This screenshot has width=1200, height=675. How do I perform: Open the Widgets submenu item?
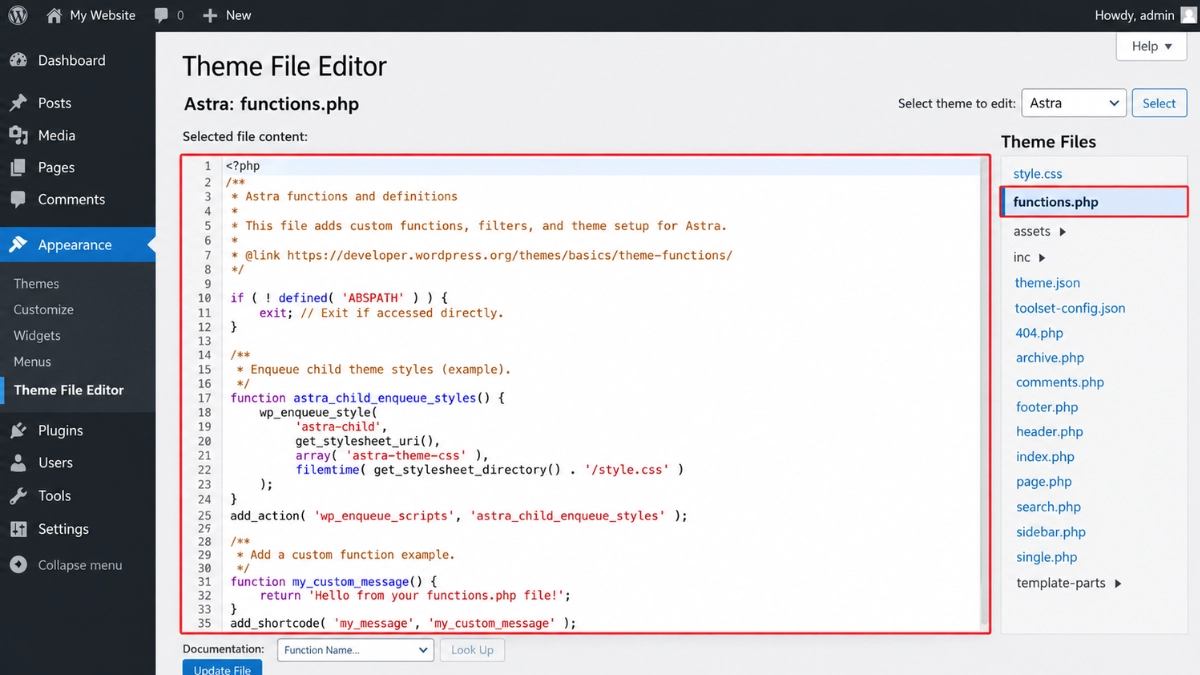pos(37,336)
